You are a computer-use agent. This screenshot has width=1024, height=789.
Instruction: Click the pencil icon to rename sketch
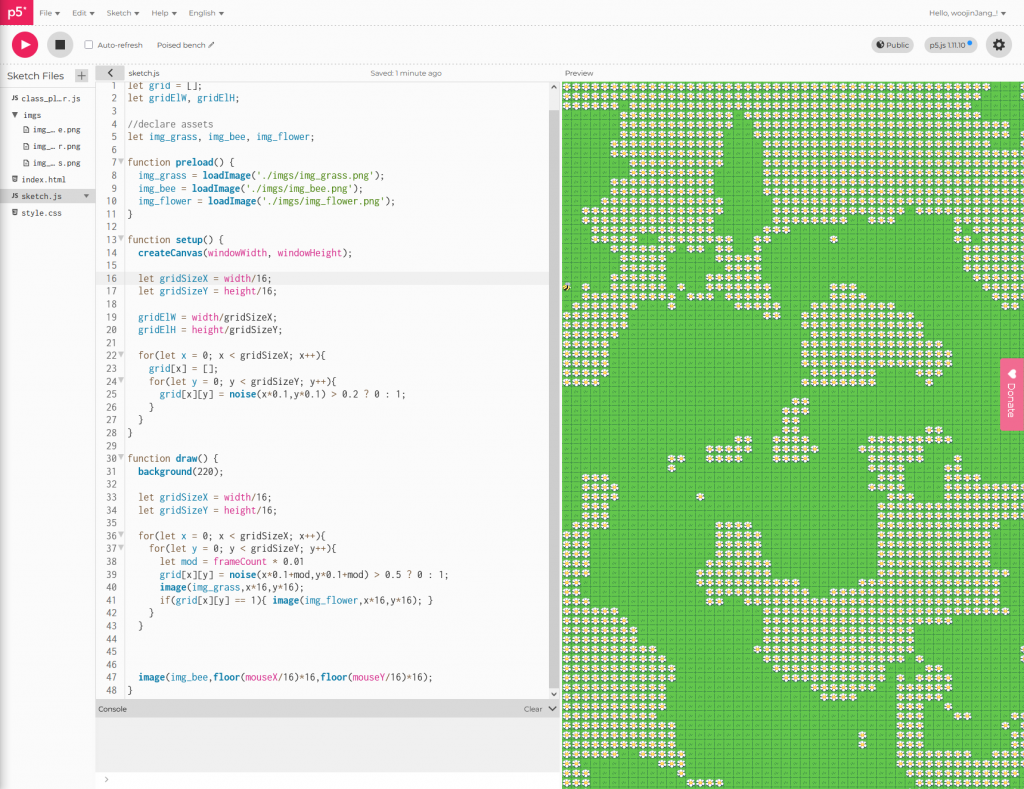[x=211, y=45]
